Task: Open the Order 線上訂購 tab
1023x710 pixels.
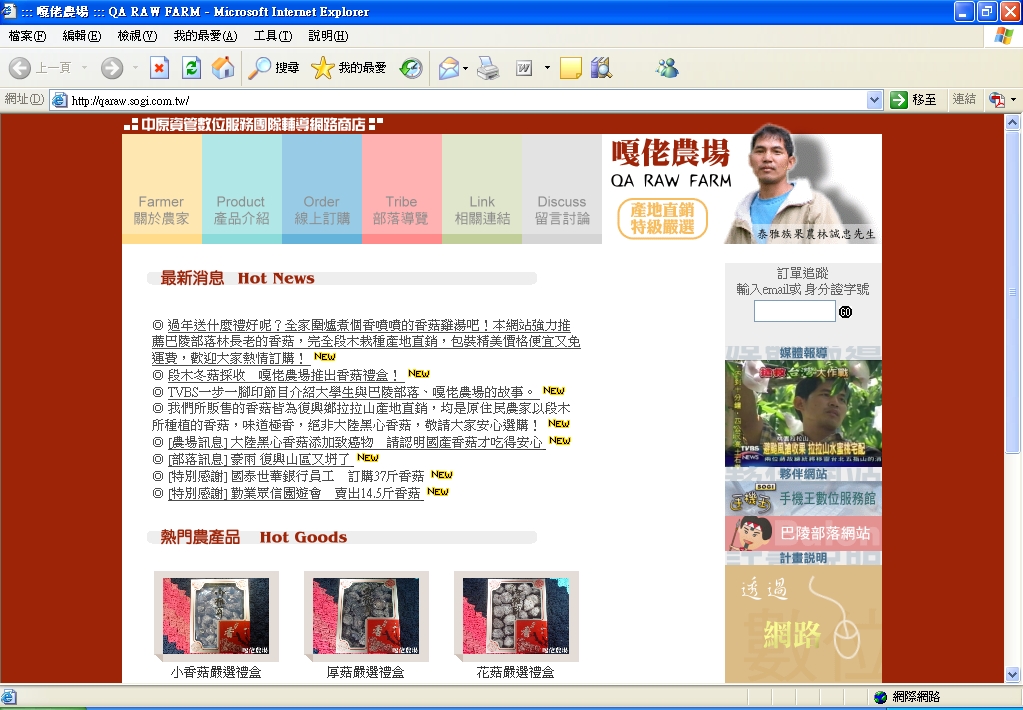Action: point(322,189)
